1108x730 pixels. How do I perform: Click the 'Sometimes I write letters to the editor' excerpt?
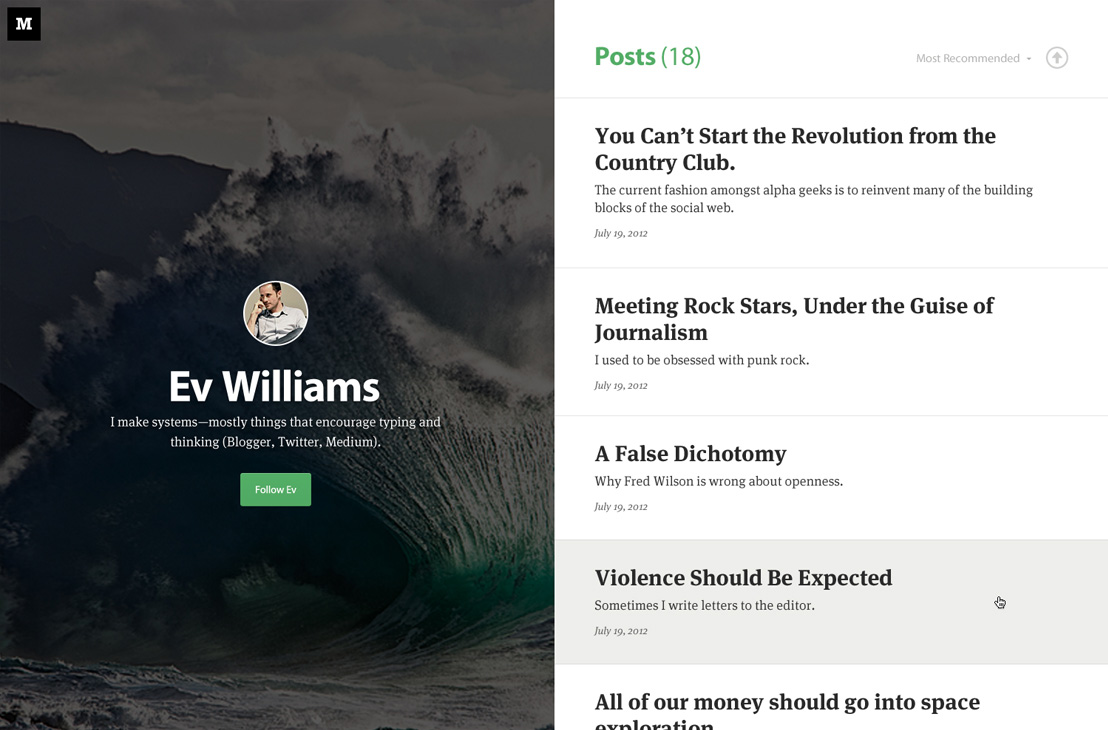pyautogui.click(x=705, y=606)
